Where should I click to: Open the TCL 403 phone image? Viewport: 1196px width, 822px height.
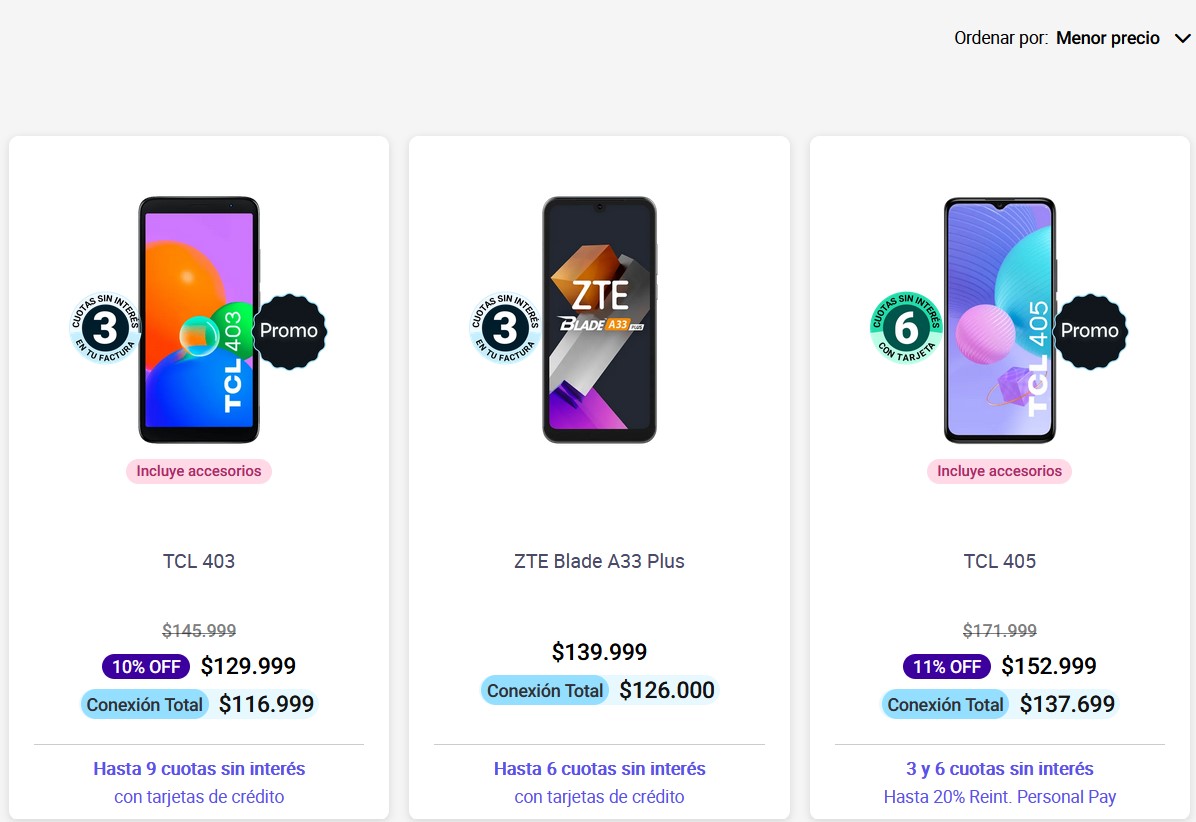click(x=199, y=320)
